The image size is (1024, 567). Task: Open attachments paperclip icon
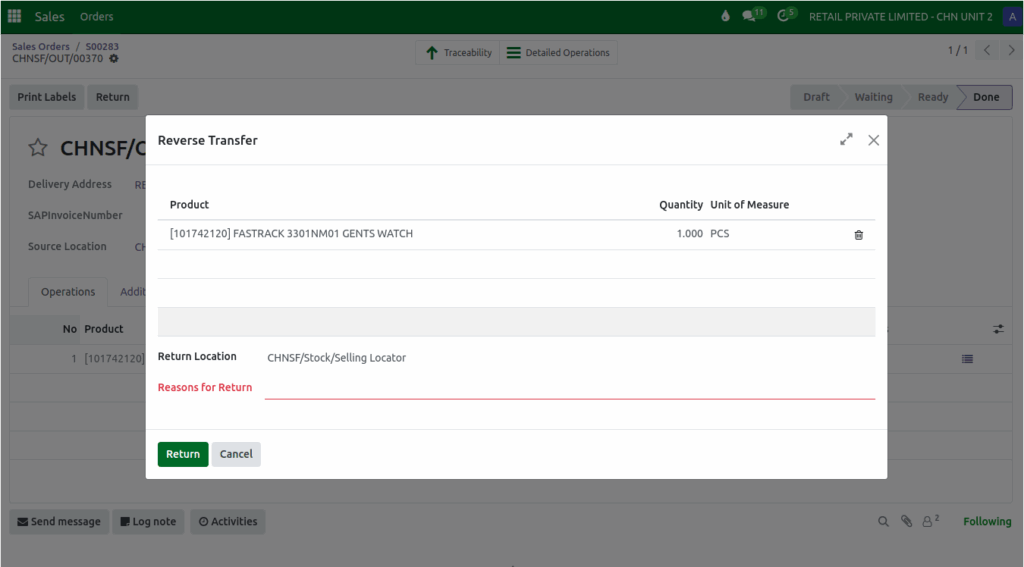coord(906,521)
